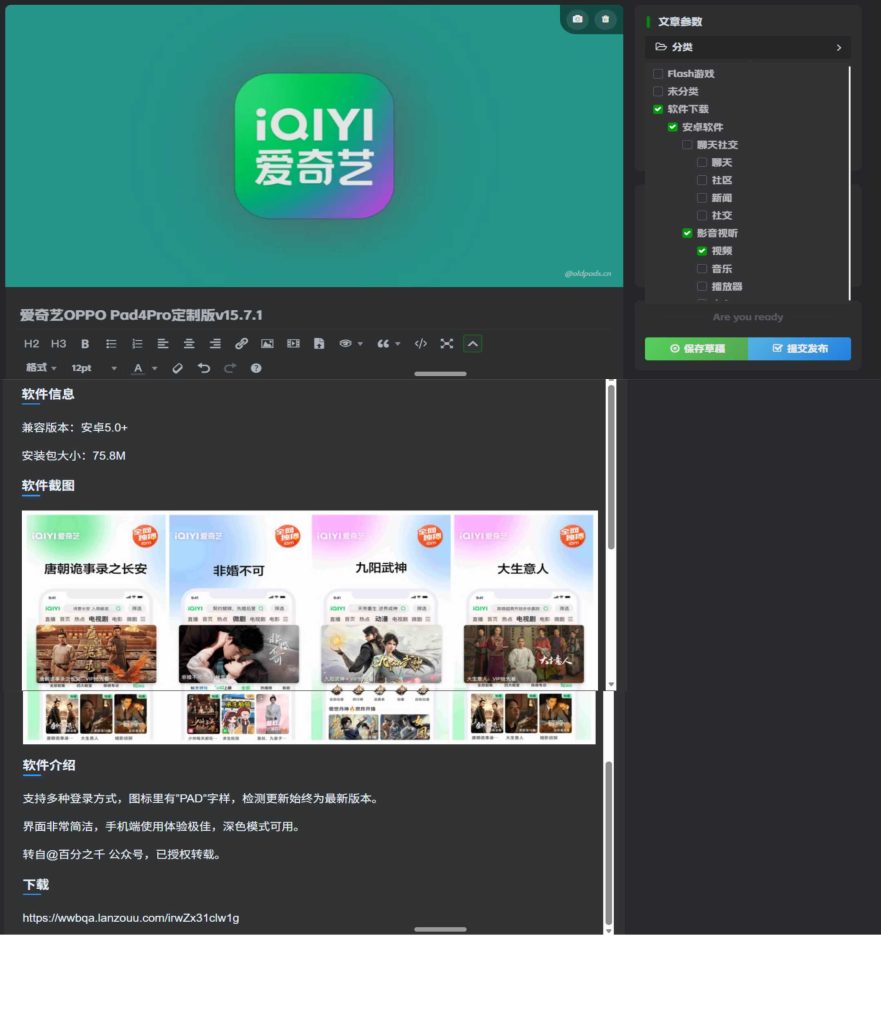
Task: Click the 文章参数 panel heading
Action: point(680,22)
